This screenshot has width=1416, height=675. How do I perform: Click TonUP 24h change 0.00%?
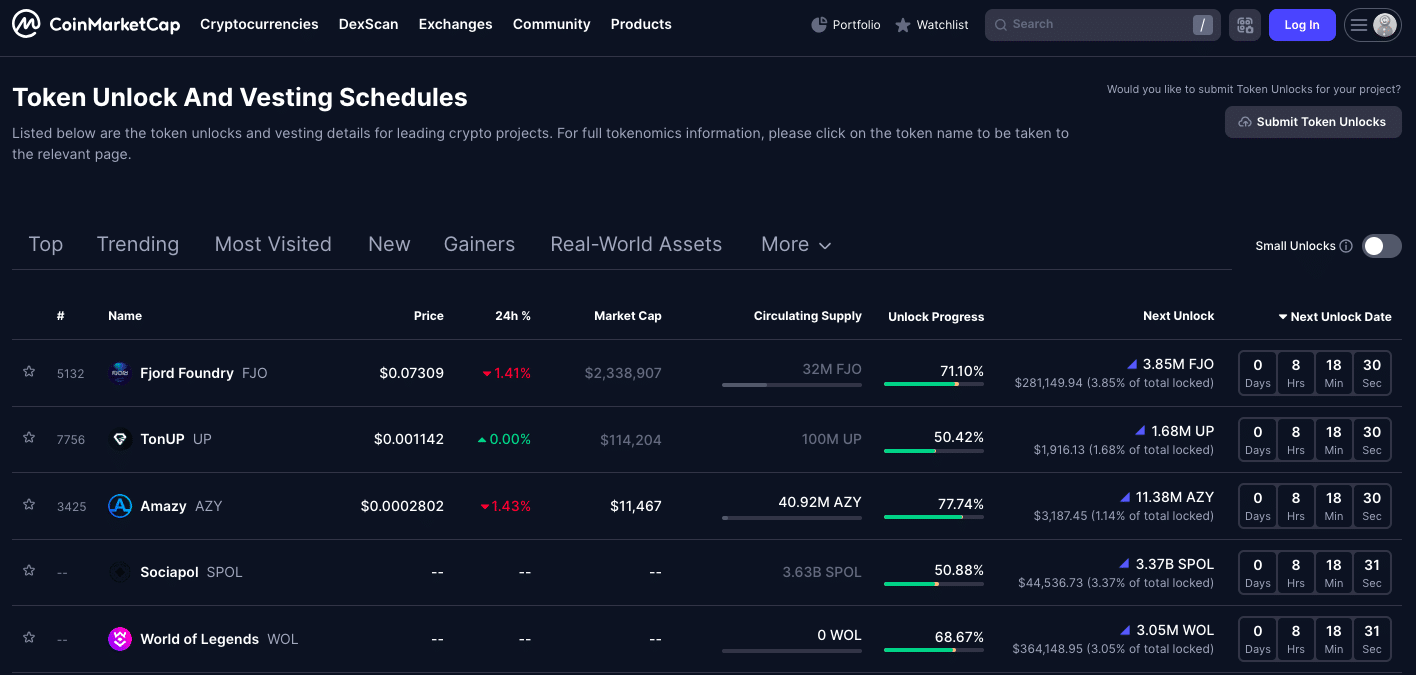504,439
